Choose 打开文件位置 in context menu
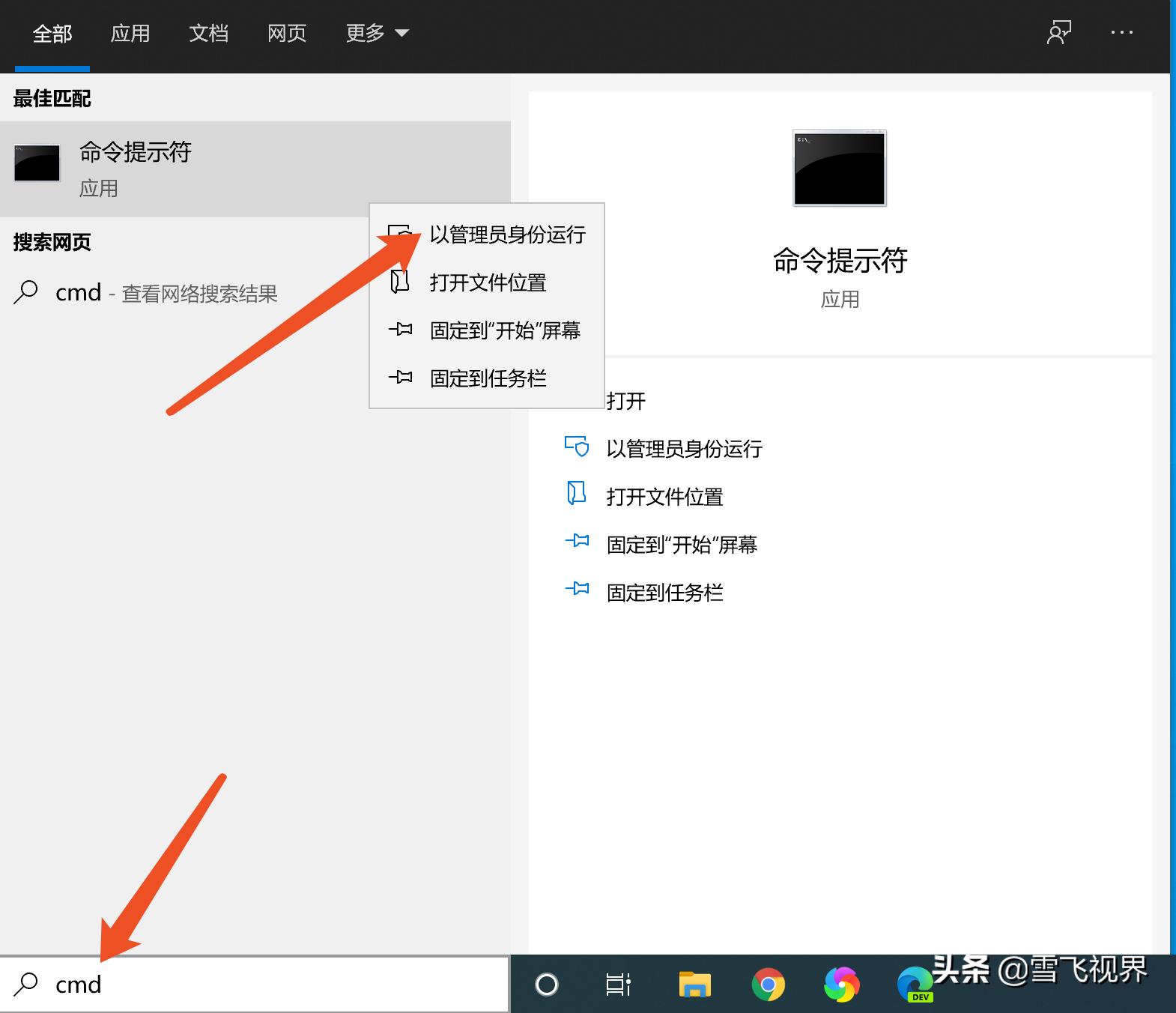 487,282
